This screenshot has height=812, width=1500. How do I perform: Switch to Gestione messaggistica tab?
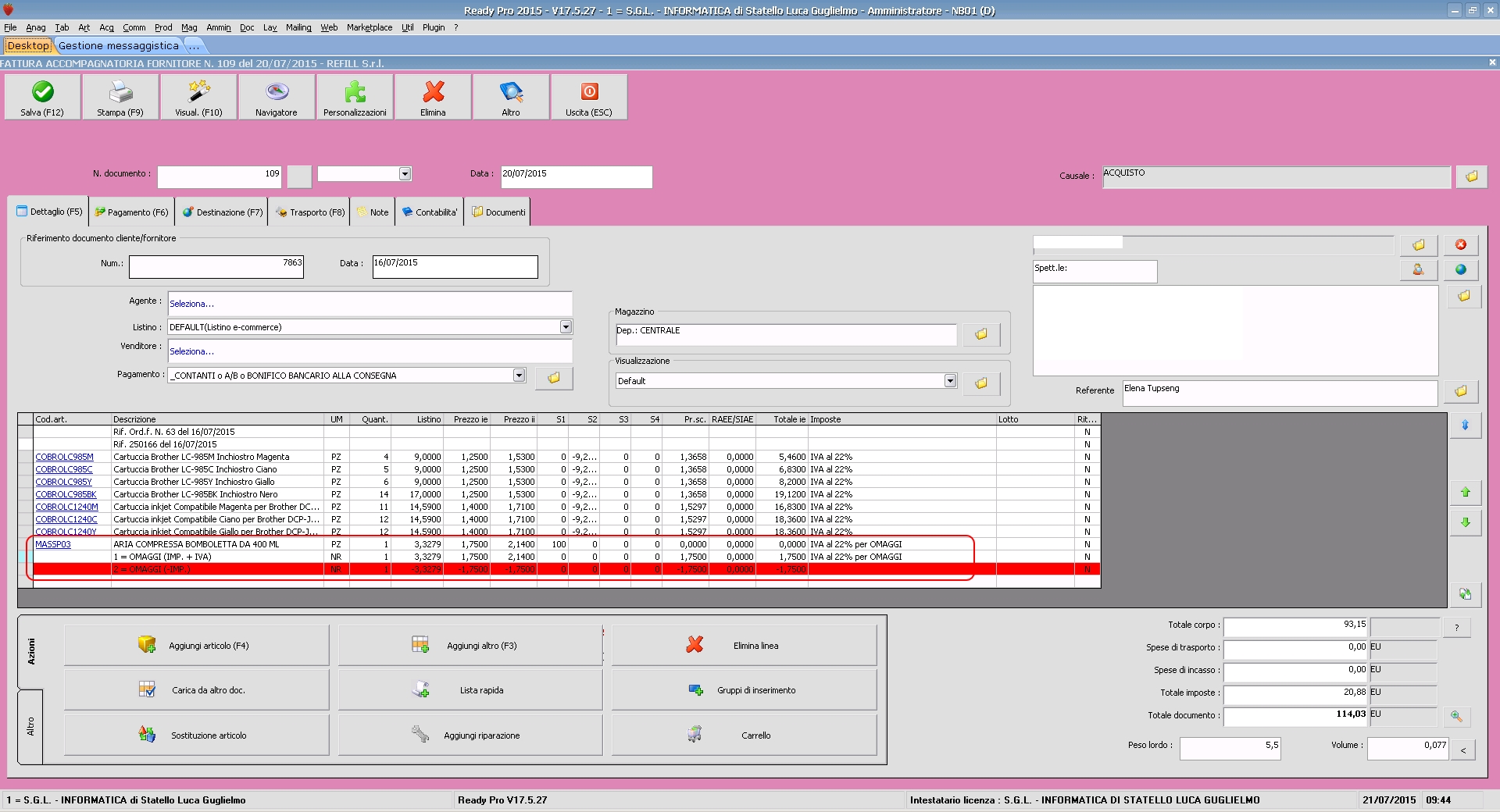click(119, 46)
